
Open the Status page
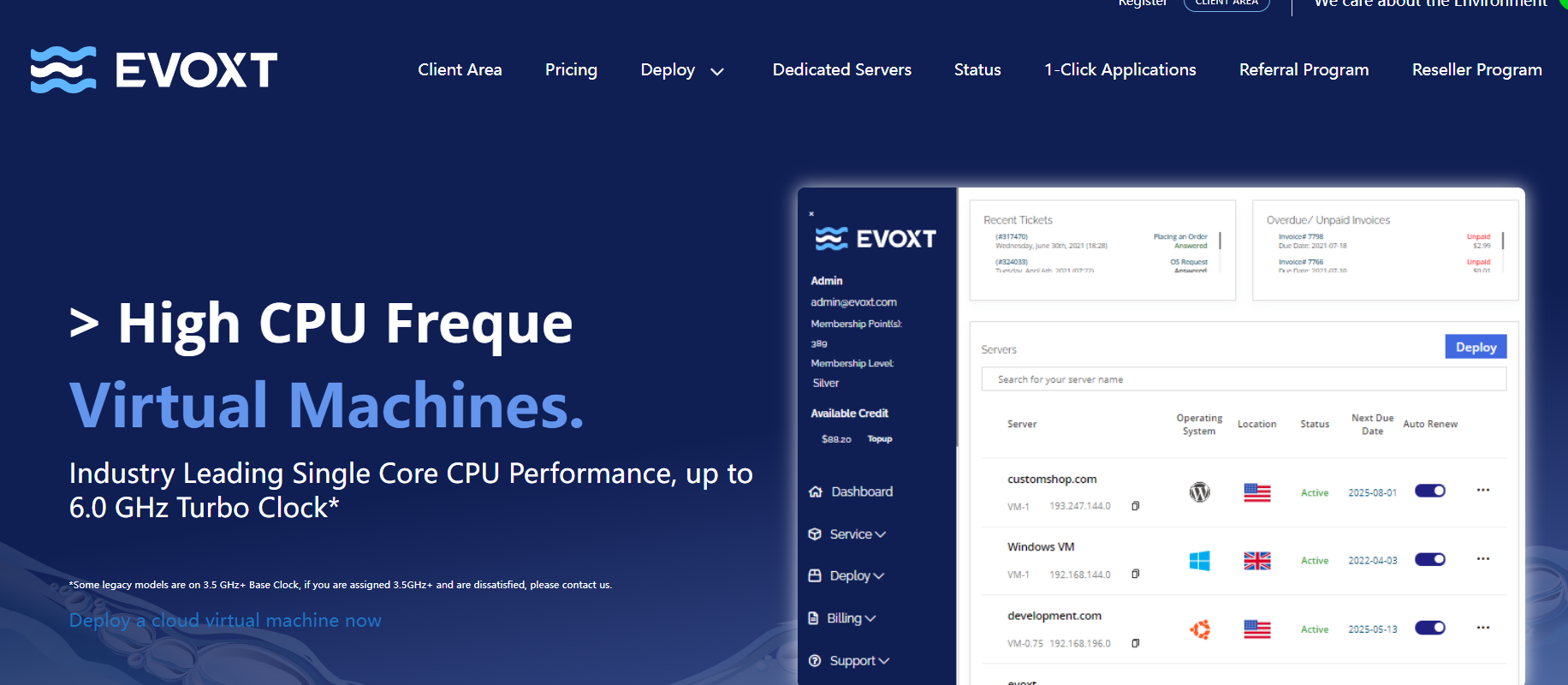[977, 69]
